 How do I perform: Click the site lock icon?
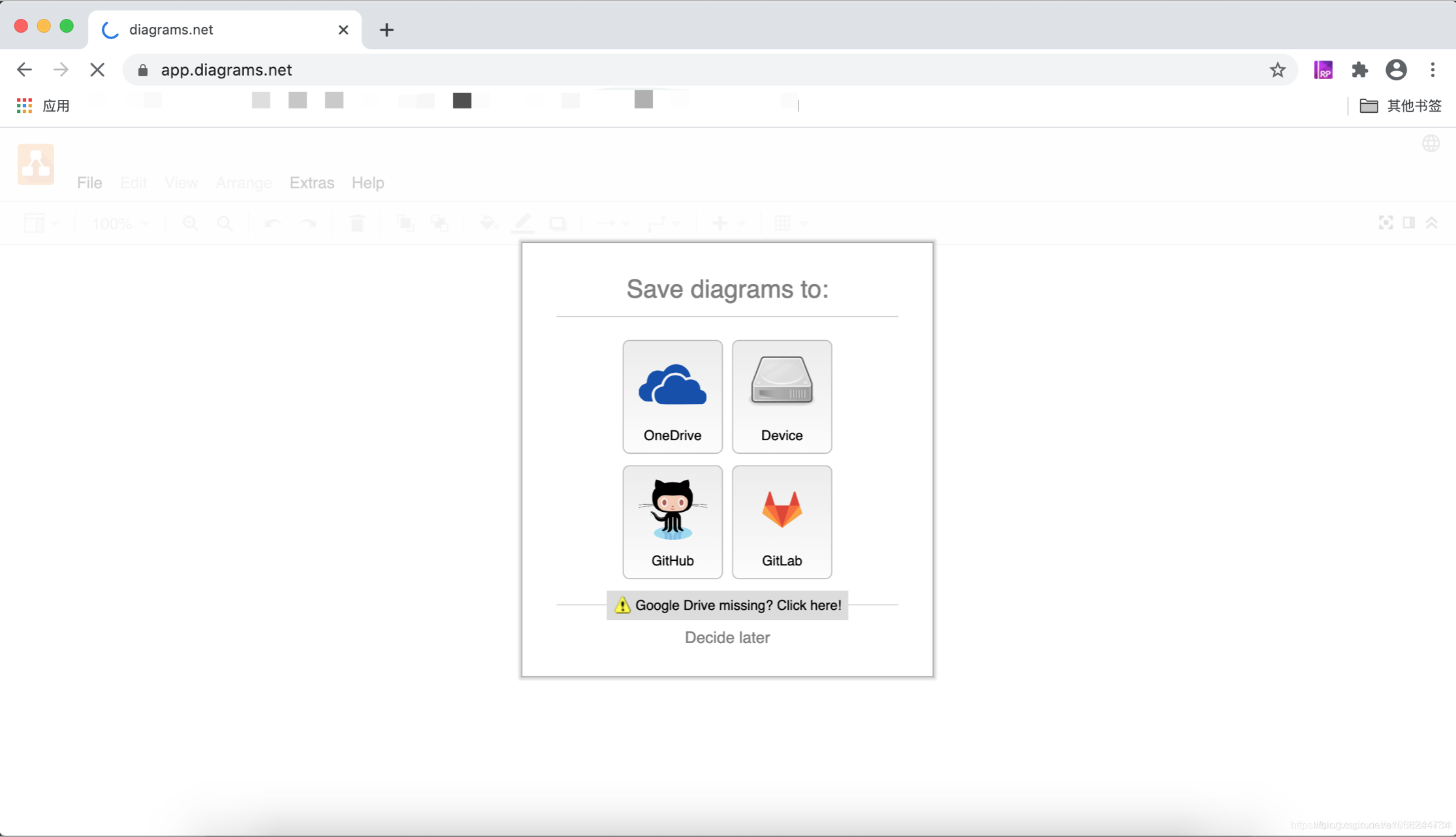pos(143,70)
